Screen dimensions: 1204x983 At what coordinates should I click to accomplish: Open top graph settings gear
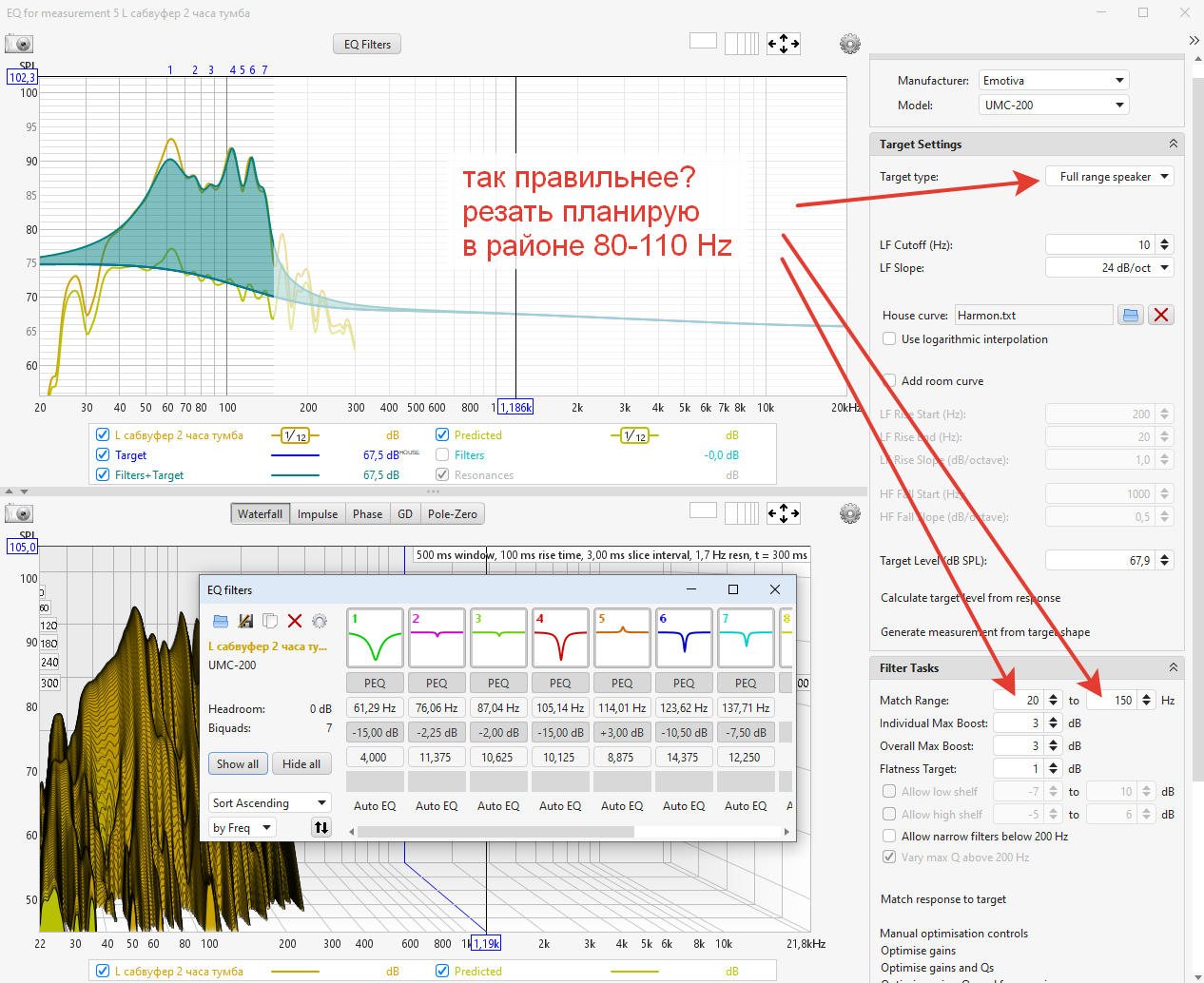point(849,44)
